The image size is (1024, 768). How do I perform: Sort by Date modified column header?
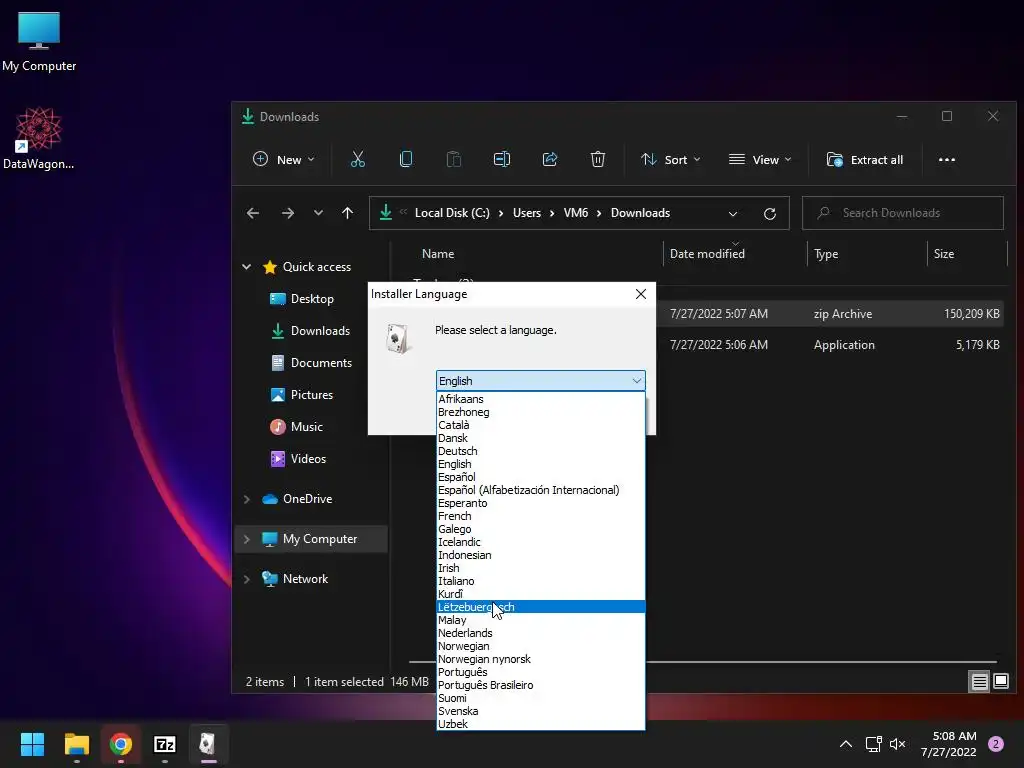707,254
